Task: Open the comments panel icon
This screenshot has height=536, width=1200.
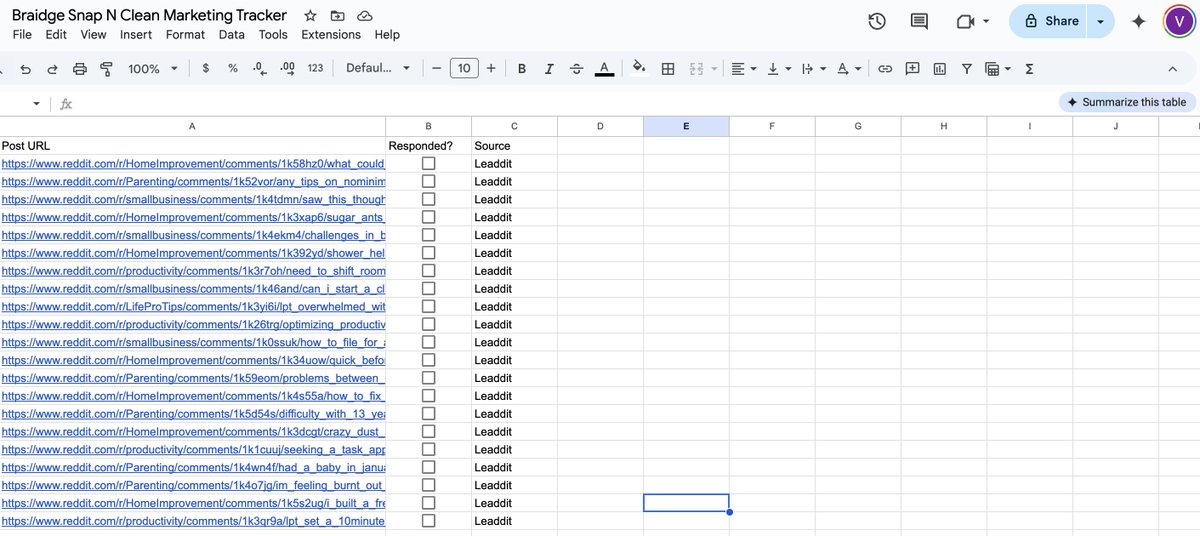Action: (x=919, y=21)
